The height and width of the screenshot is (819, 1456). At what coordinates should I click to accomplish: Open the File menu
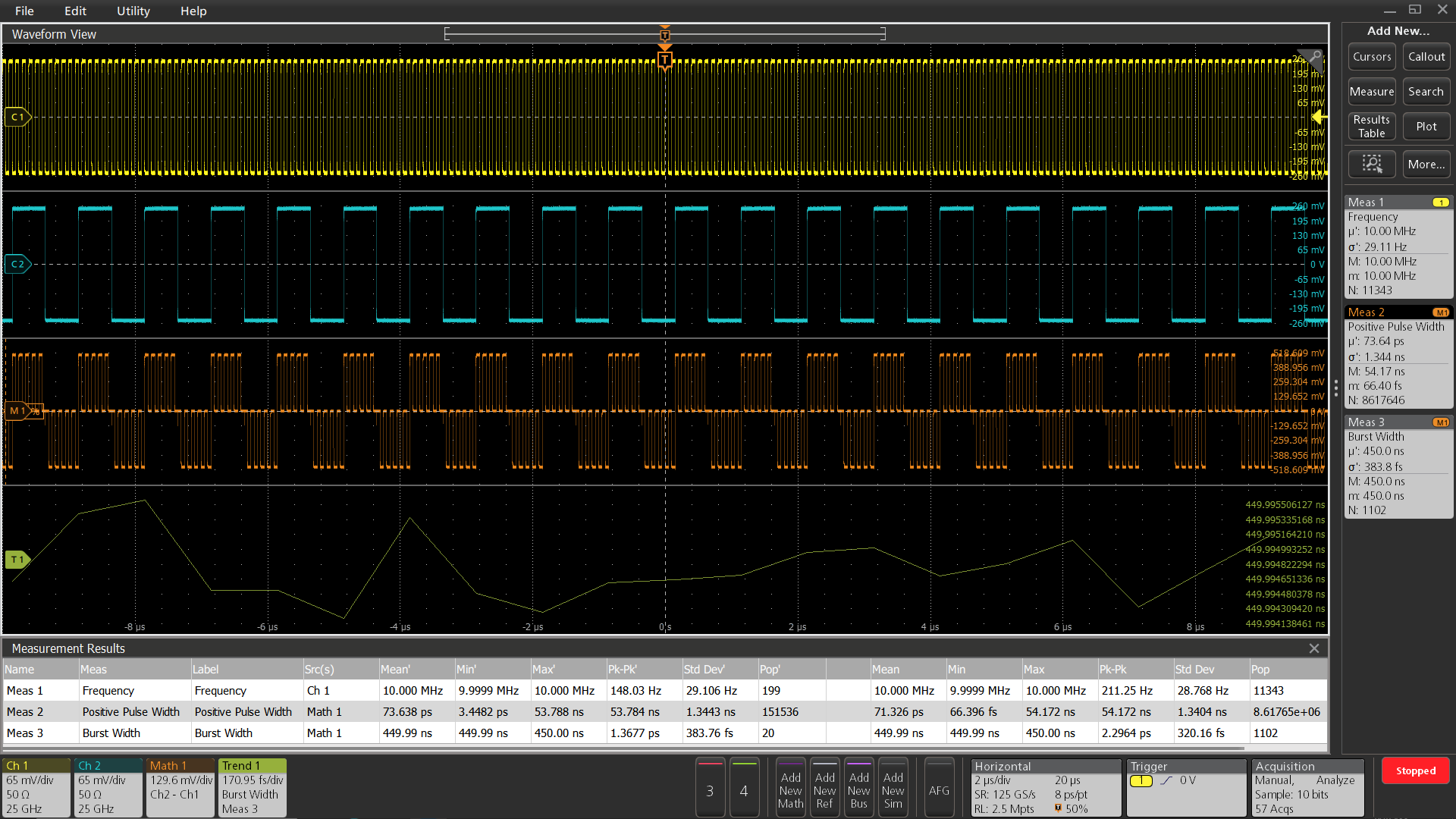24,11
